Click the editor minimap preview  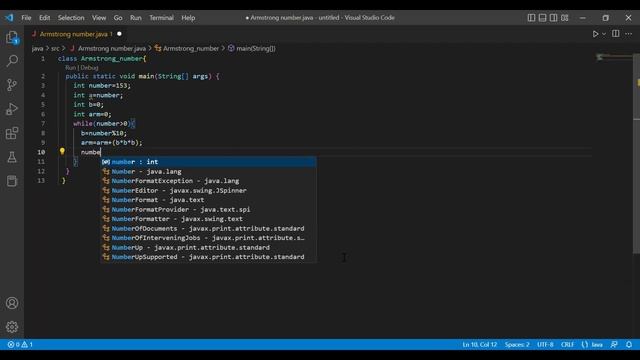click(x=614, y=57)
